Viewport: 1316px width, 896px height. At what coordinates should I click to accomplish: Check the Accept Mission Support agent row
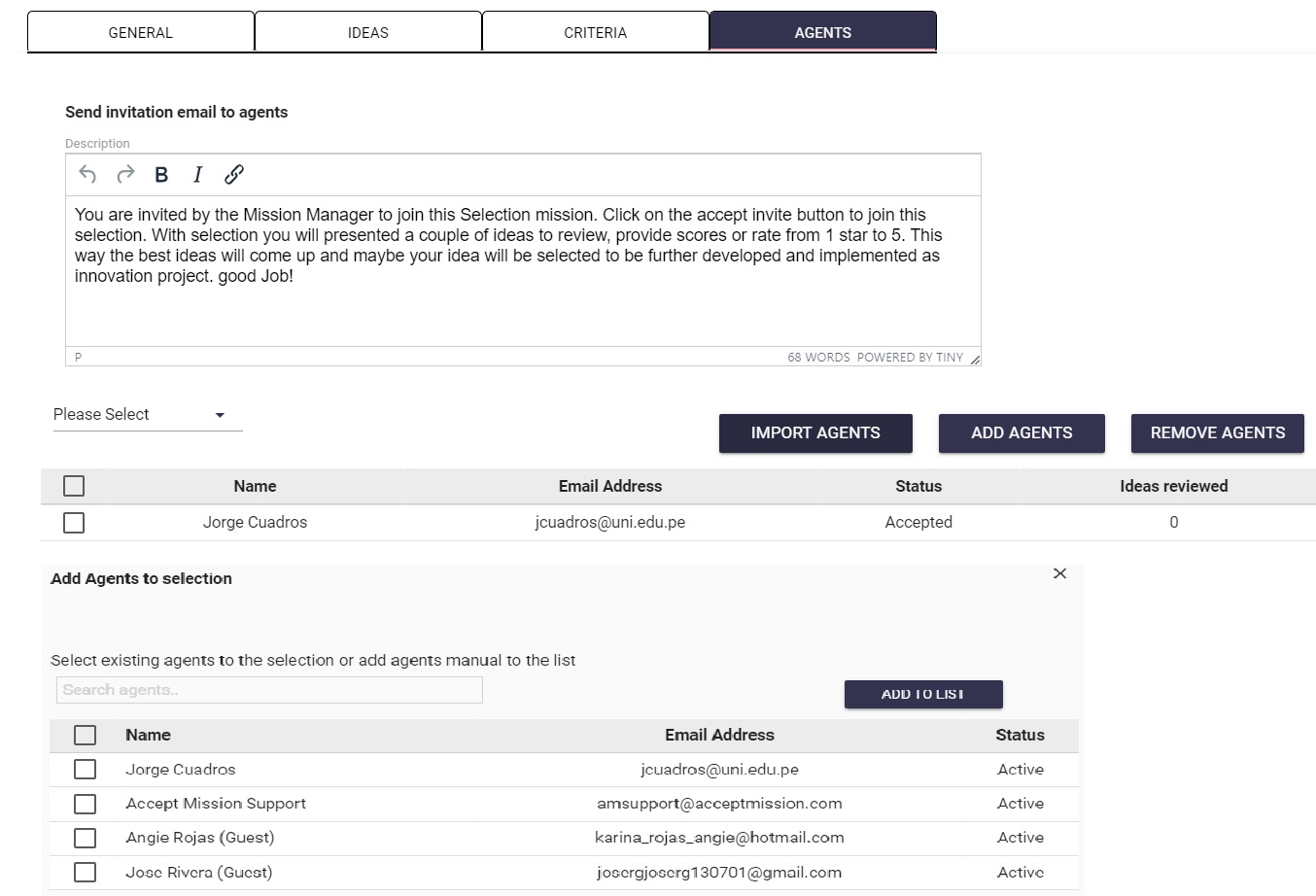pyautogui.click(x=86, y=804)
